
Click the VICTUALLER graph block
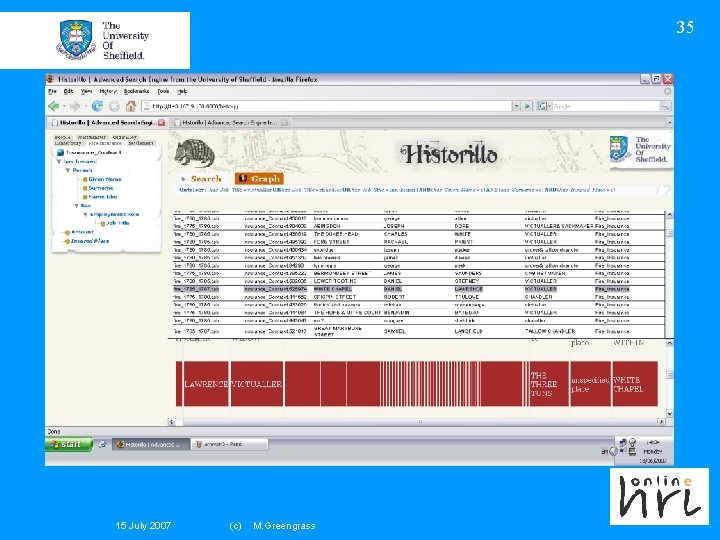tap(257, 384)
